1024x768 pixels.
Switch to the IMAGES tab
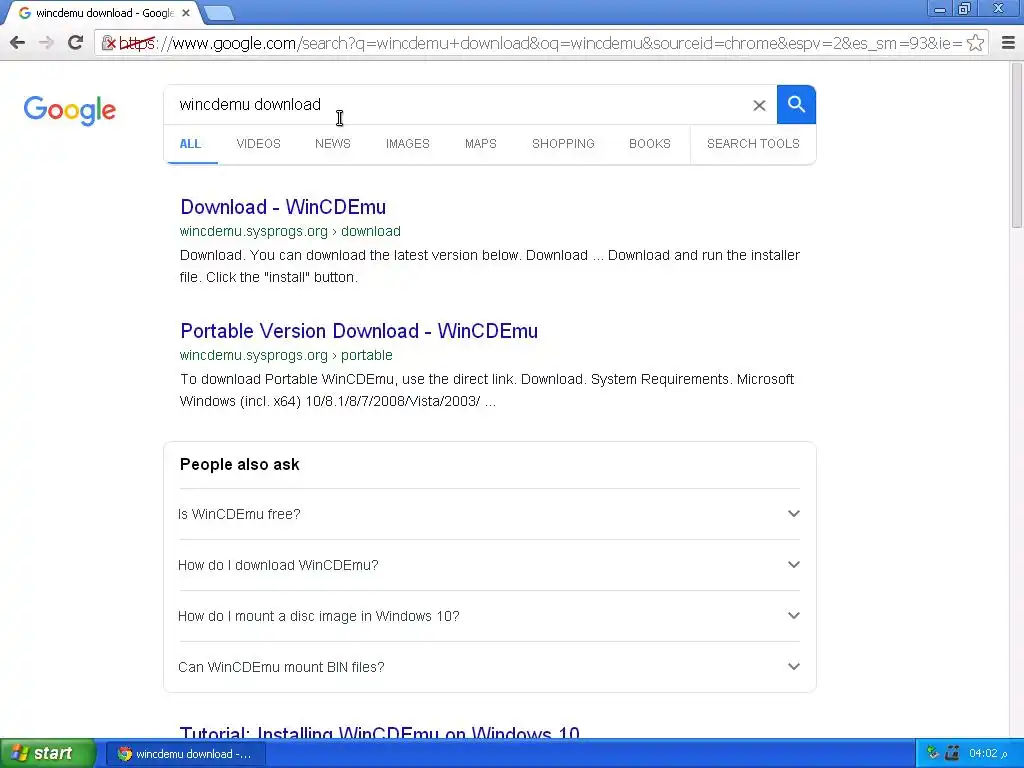point(408,144)
